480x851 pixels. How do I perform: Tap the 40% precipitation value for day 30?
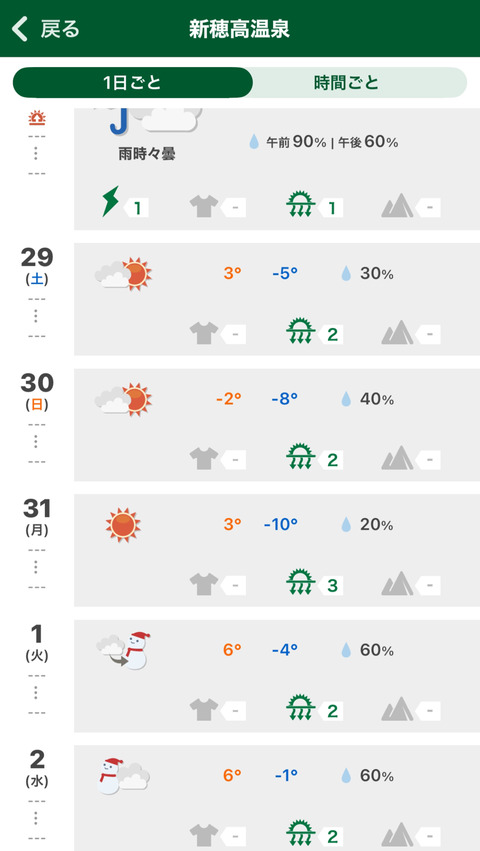point(376,399)
